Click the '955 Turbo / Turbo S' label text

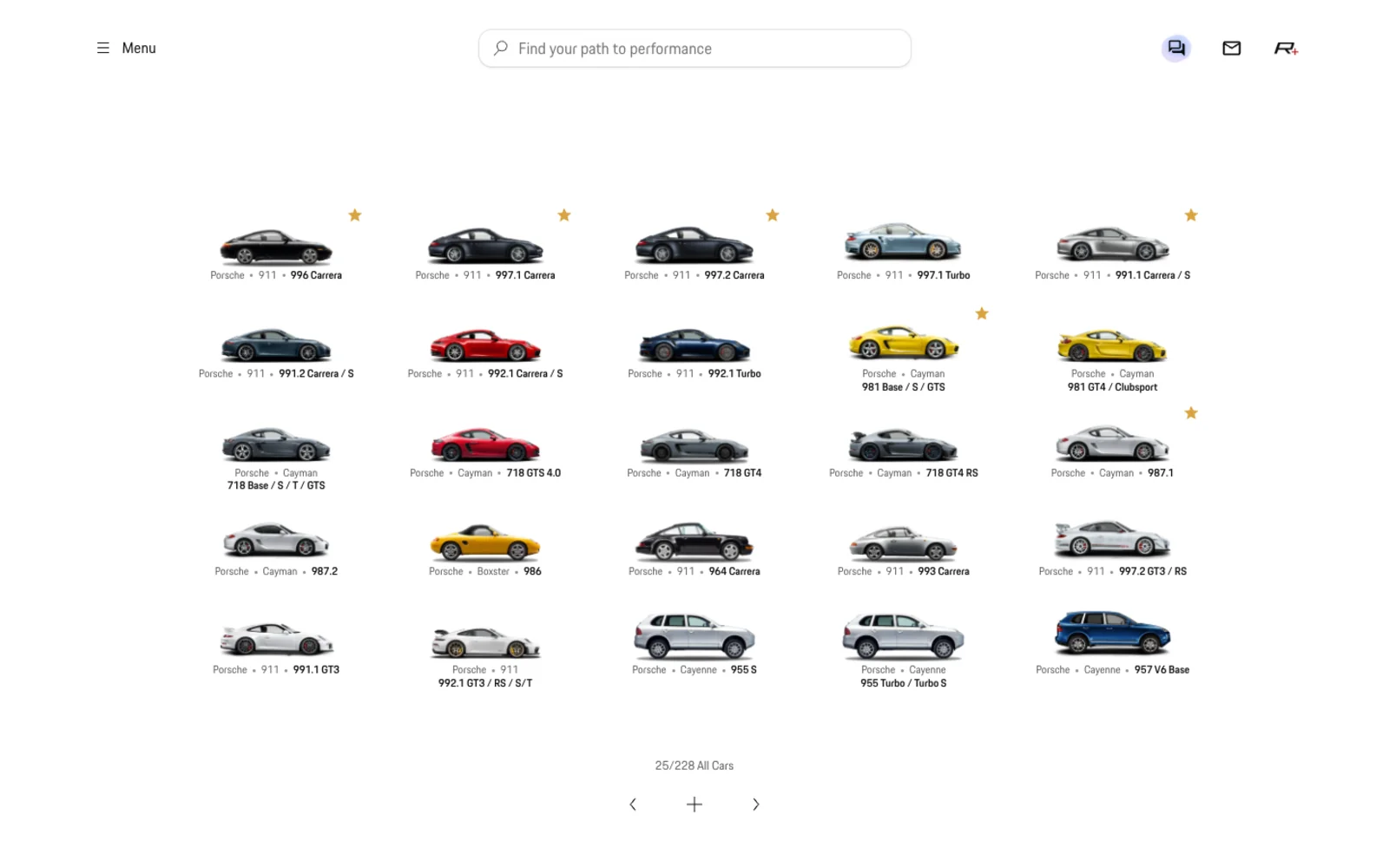tap(904, 684)
